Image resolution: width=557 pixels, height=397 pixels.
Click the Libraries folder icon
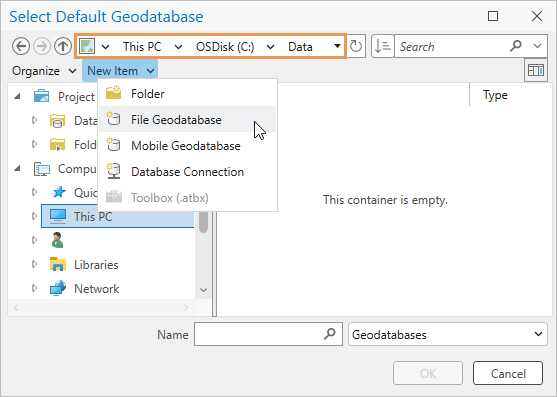[58, 264]
